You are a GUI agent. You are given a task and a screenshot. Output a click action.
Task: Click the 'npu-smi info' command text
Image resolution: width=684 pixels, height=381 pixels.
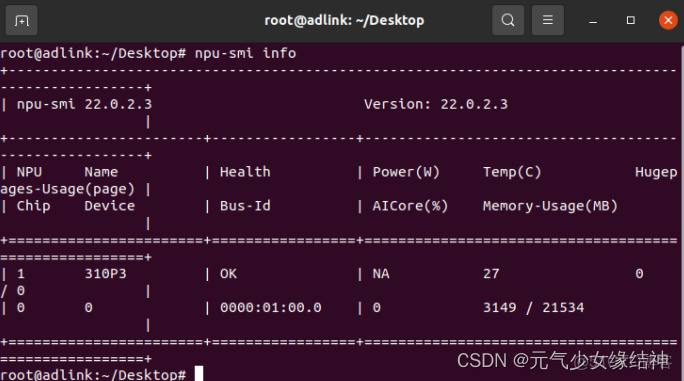tap(245, 53)
